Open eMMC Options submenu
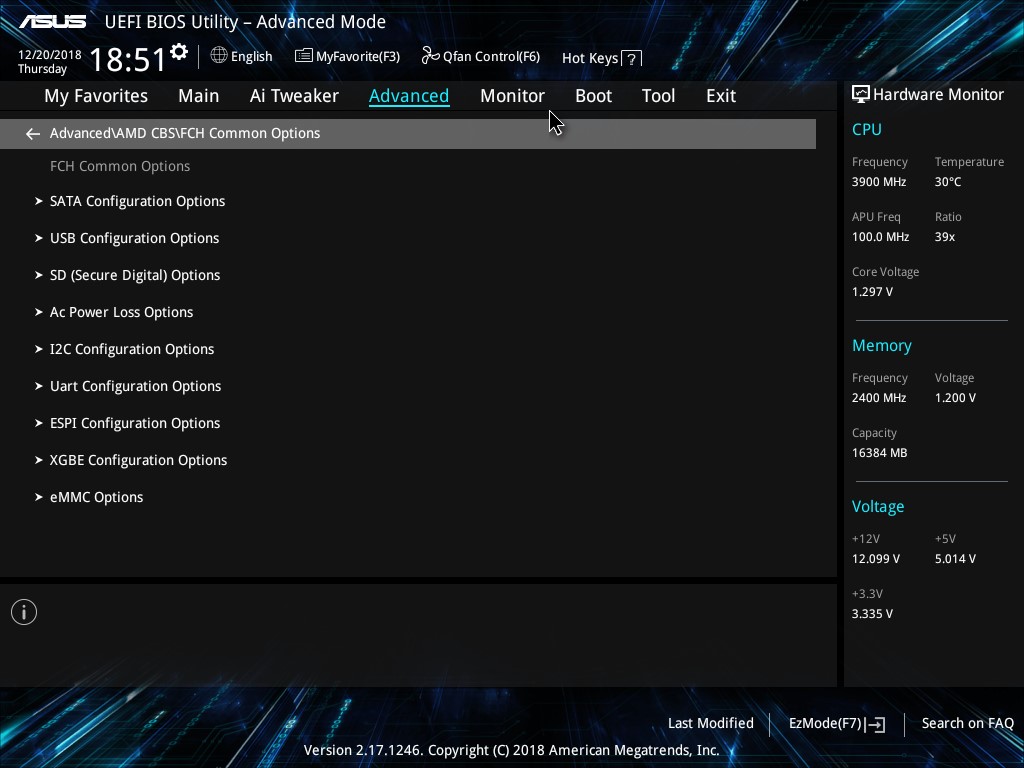 click(97, 498)
